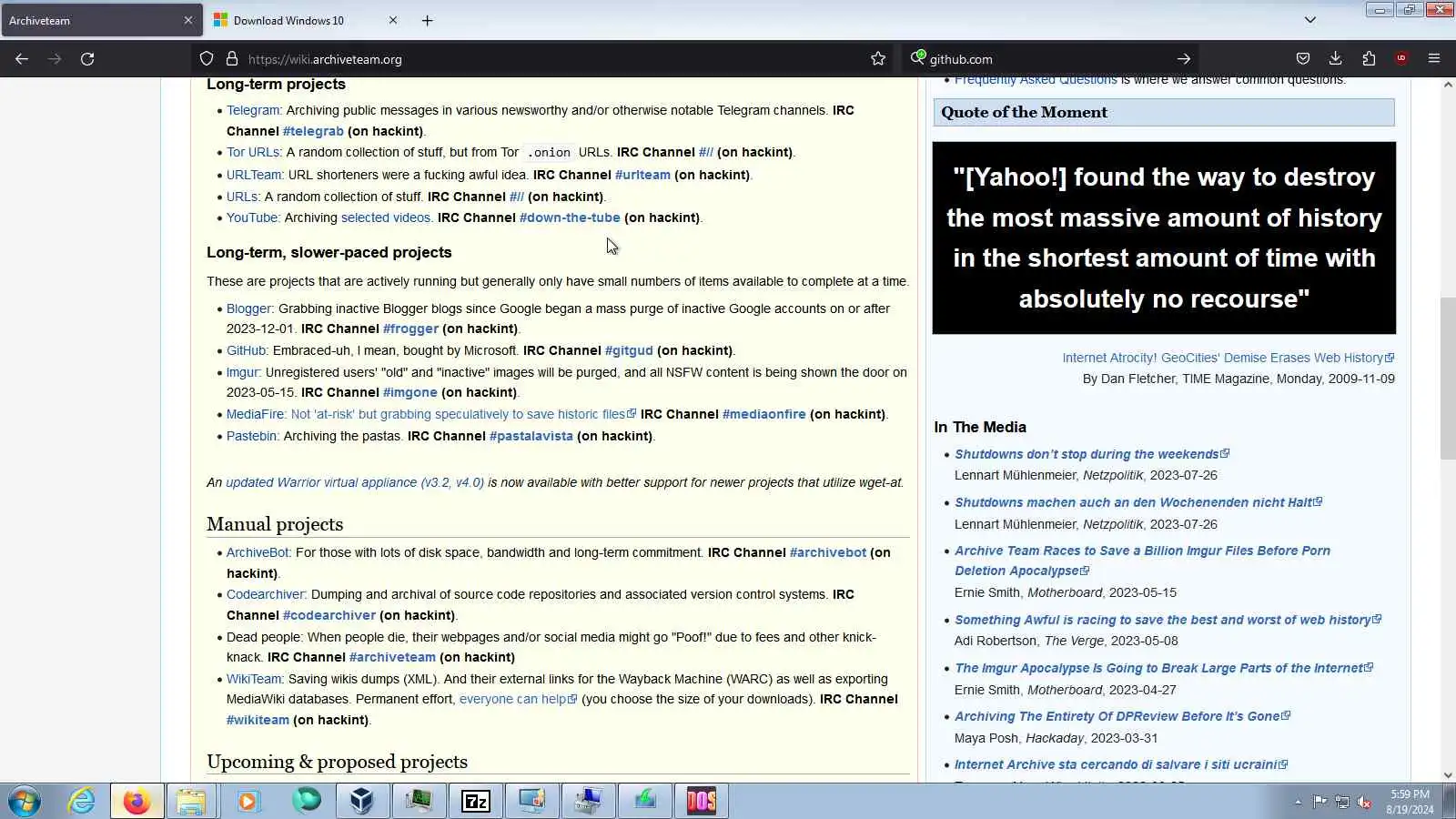Open the MediaFire project link
The image size is (1456, 819).
pyautogui.click(x=255, y=414)
